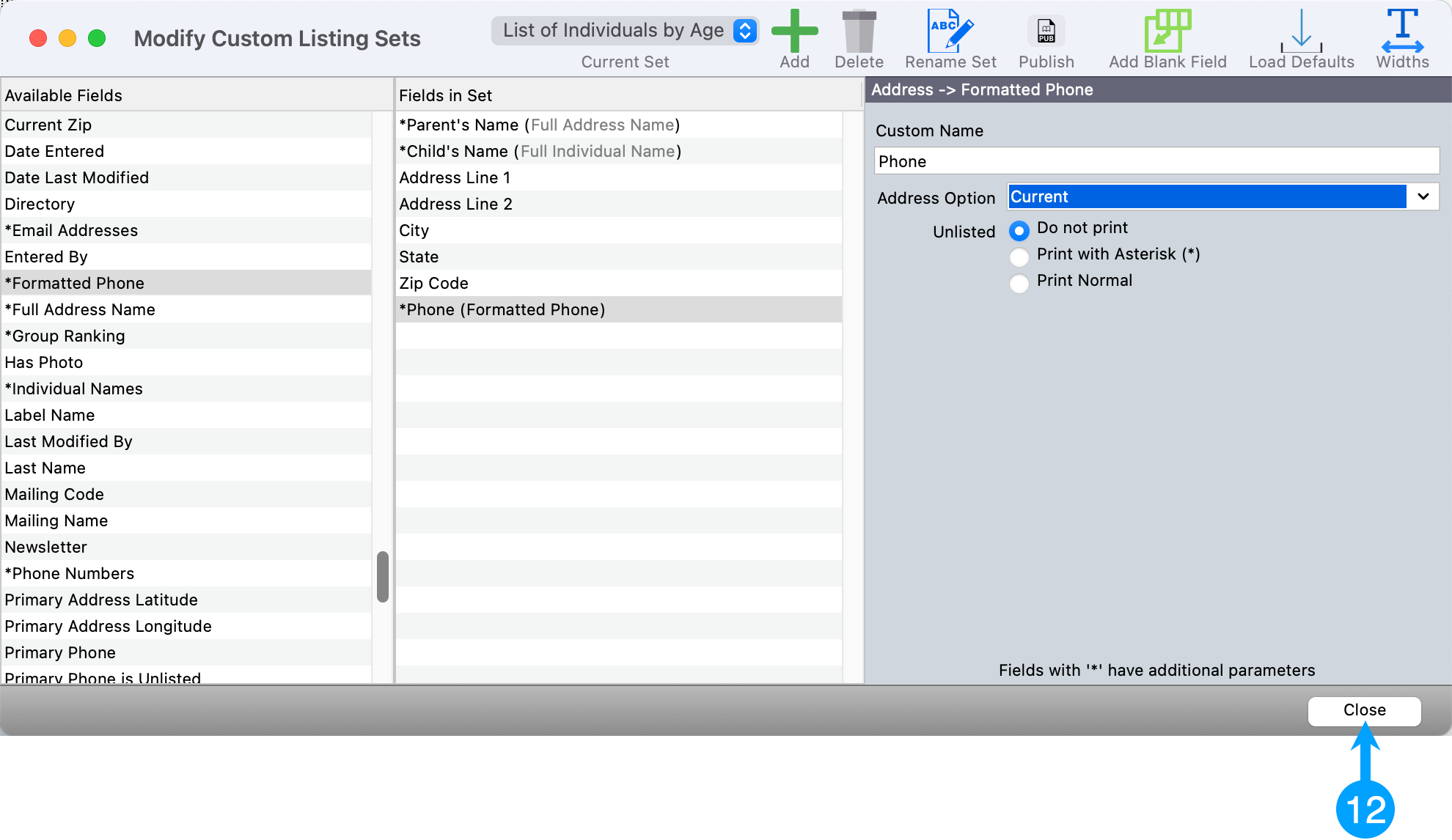This screenshot has height=840, width=1452.
Task: Select *Email Addresses in Available Fields
Action: [71, 230]
